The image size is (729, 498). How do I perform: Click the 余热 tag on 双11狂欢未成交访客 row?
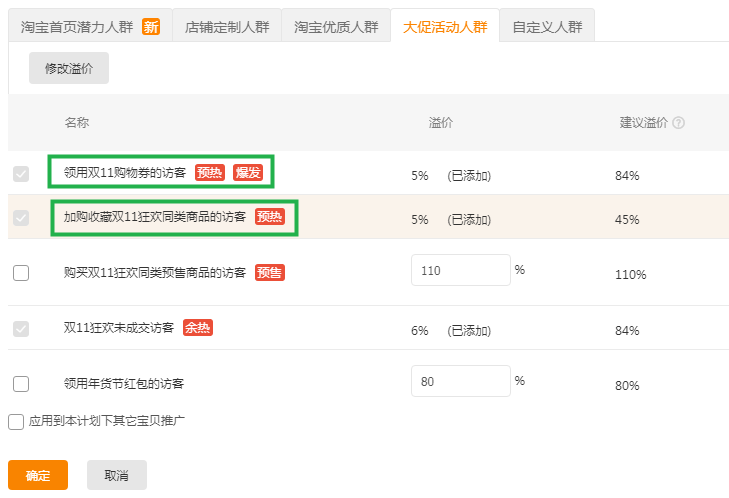click(x=198, y=328)
